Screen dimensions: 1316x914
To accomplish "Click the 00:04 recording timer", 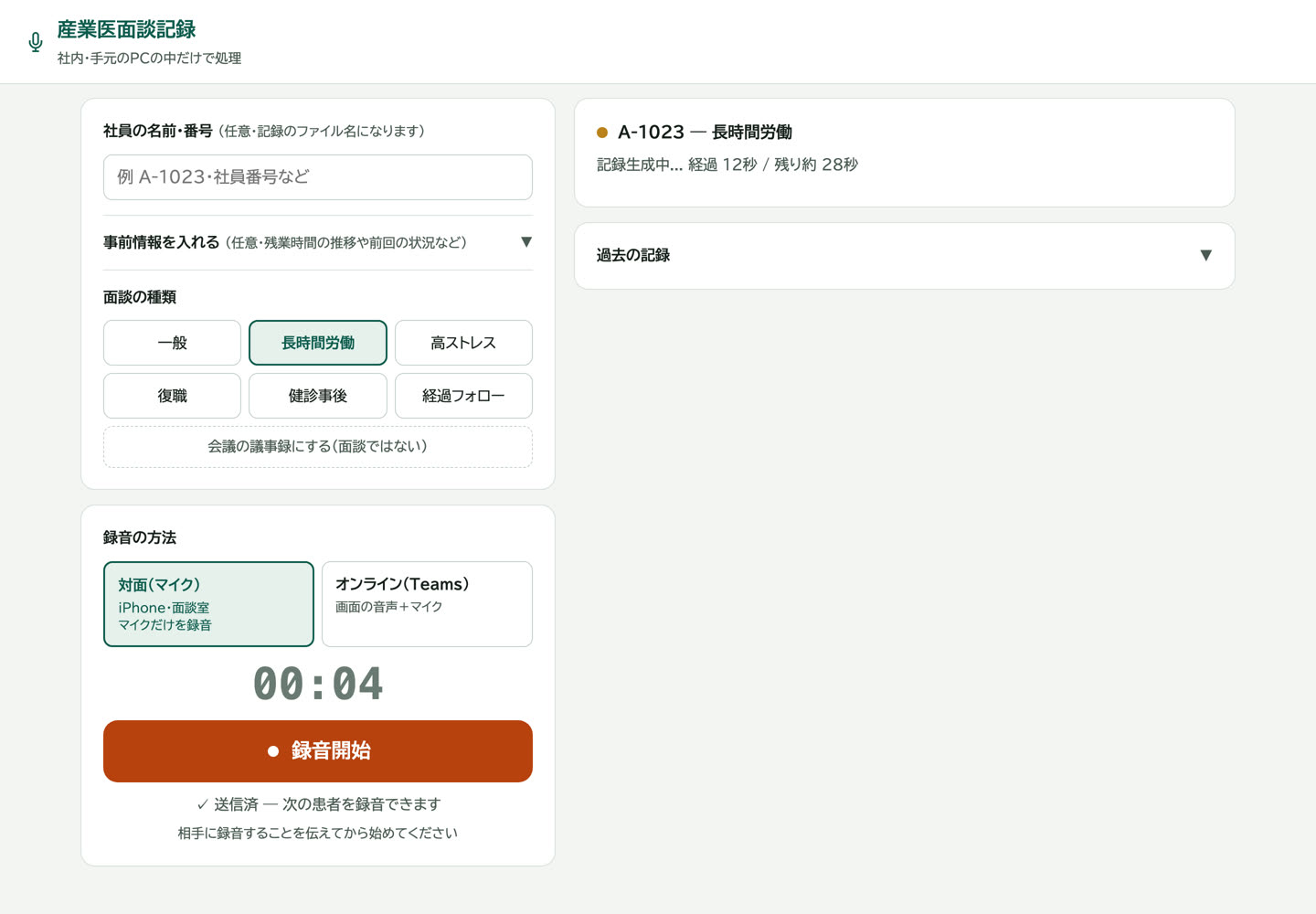I will pyautogui.click(x=318, y=684).
